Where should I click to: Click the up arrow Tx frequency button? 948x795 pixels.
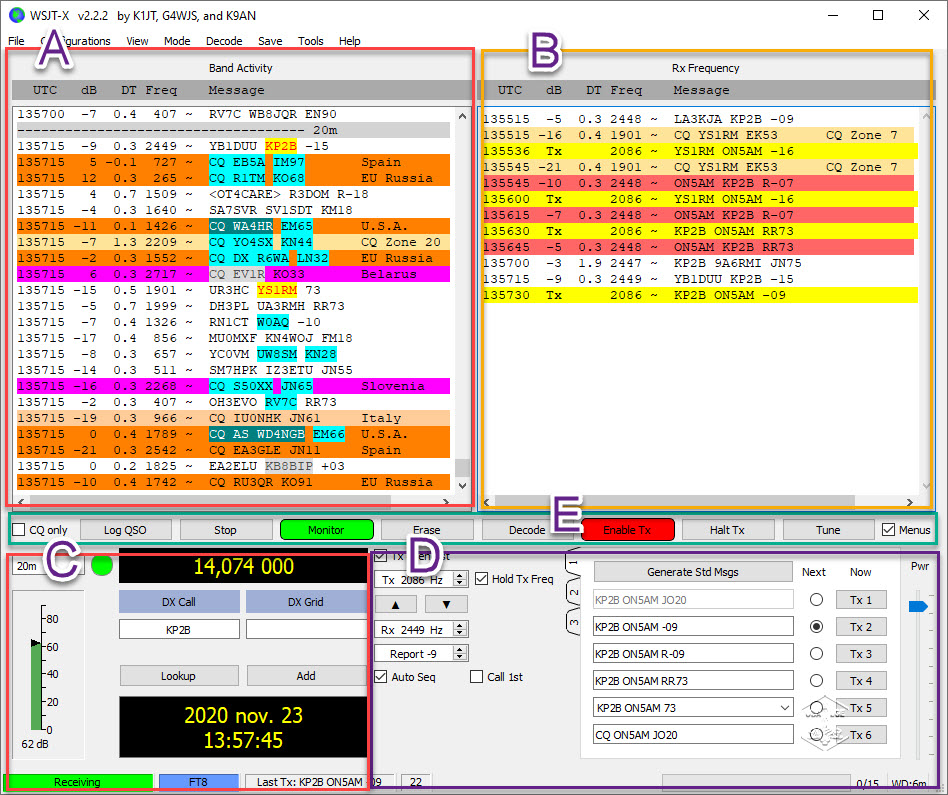tap(395, 604)
